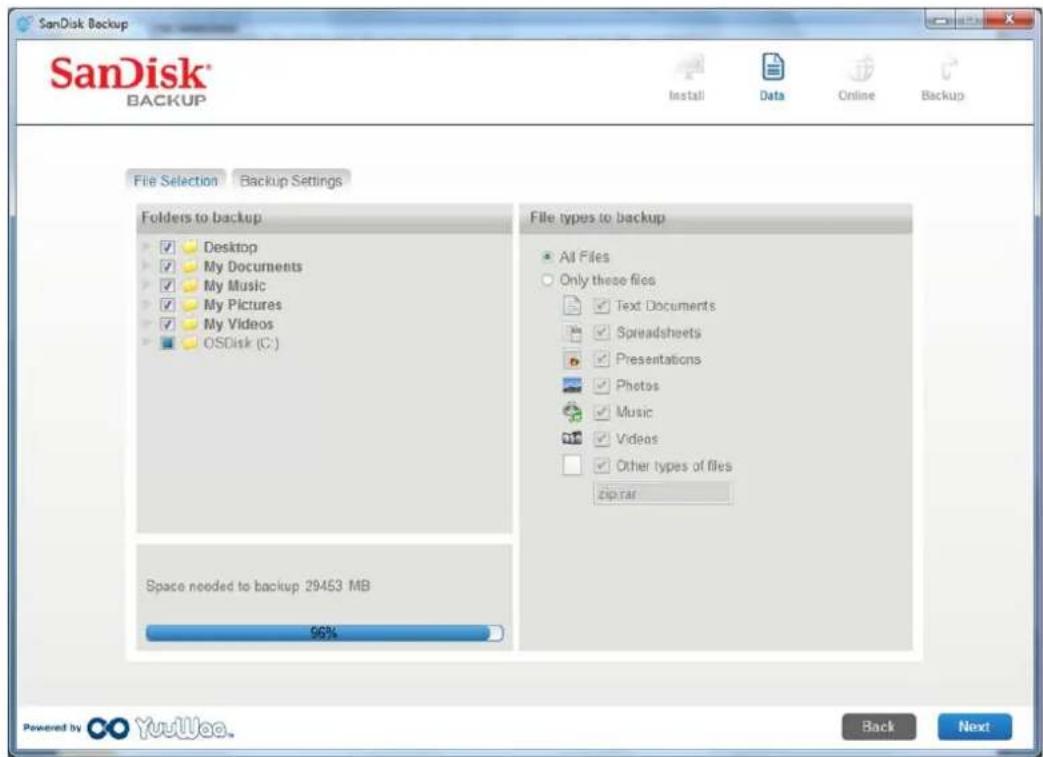
Task: Close the SanDisk Backup window
Action: (1009, 20)
